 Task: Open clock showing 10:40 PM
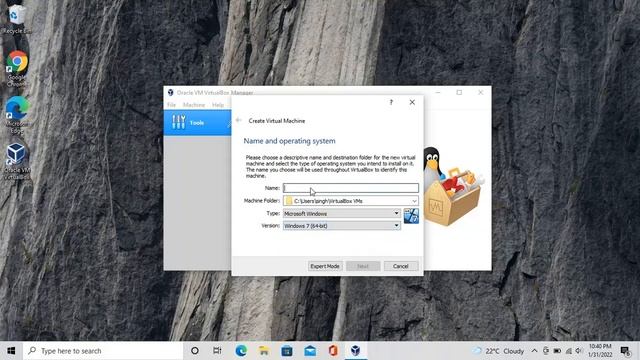tap(600, 351)
